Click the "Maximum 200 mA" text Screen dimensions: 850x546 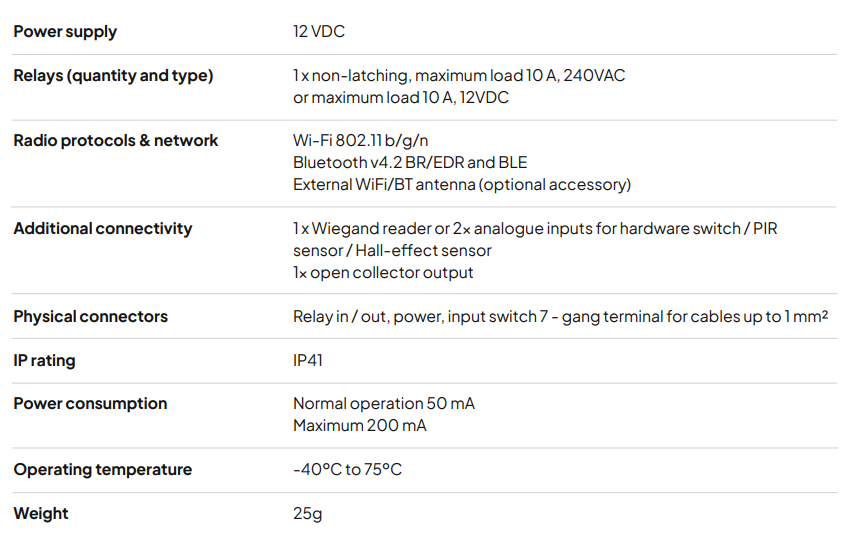point(360,426)
